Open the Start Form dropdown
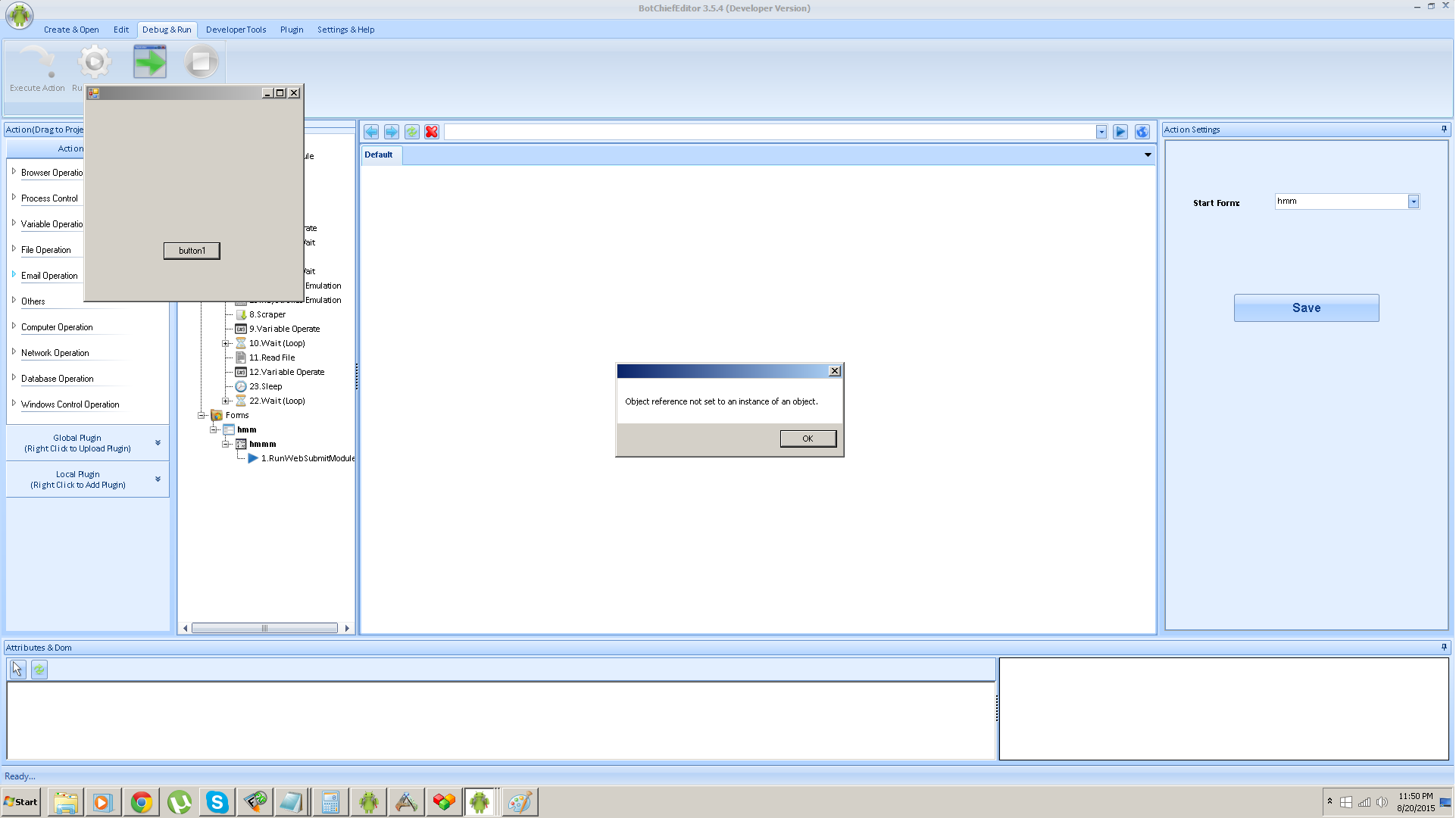Image resolution: width=1456 pixels, height=818 pixels. tap(1413, 201)
